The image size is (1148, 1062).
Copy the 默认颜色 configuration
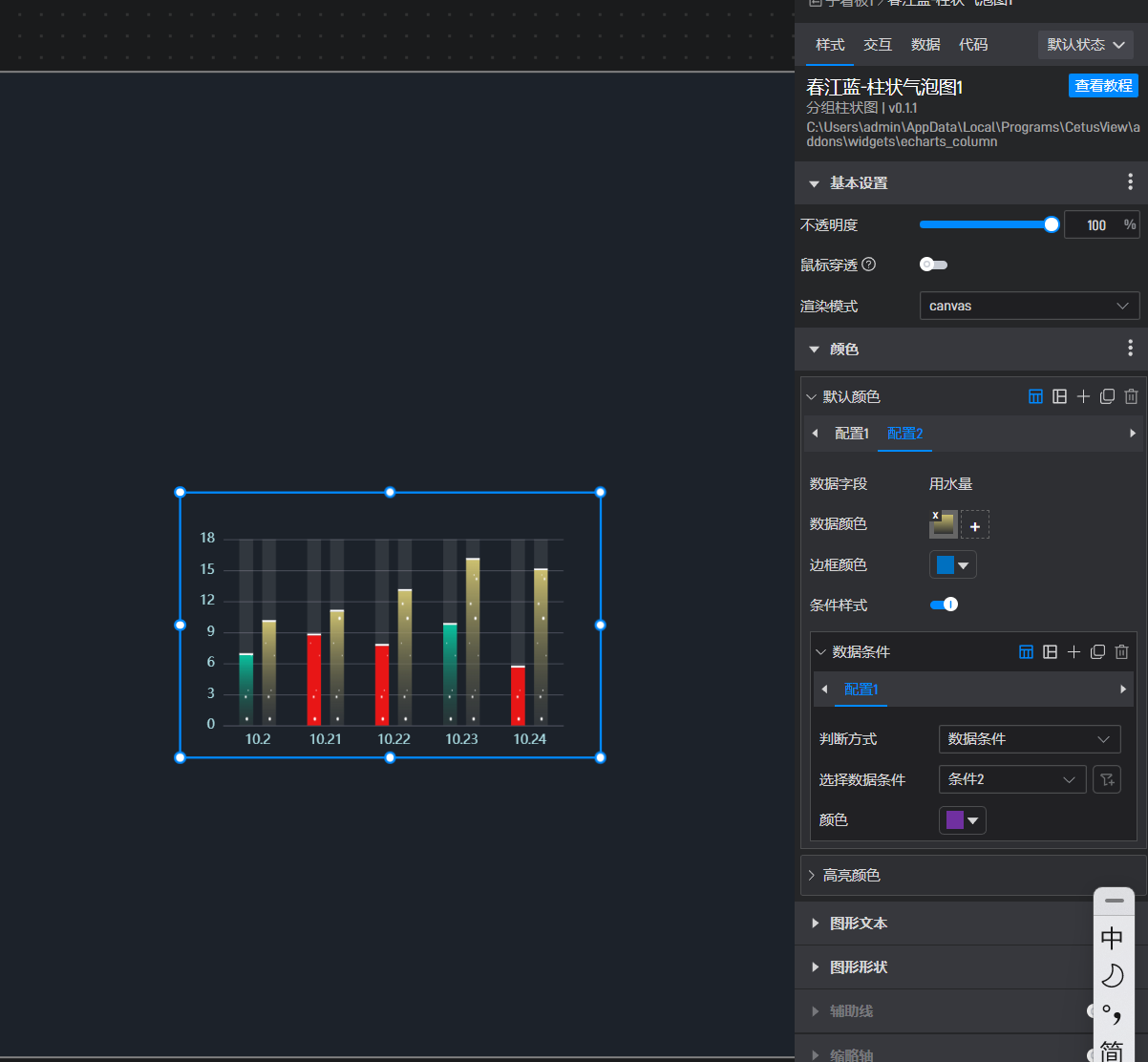tap(1107, 396)
